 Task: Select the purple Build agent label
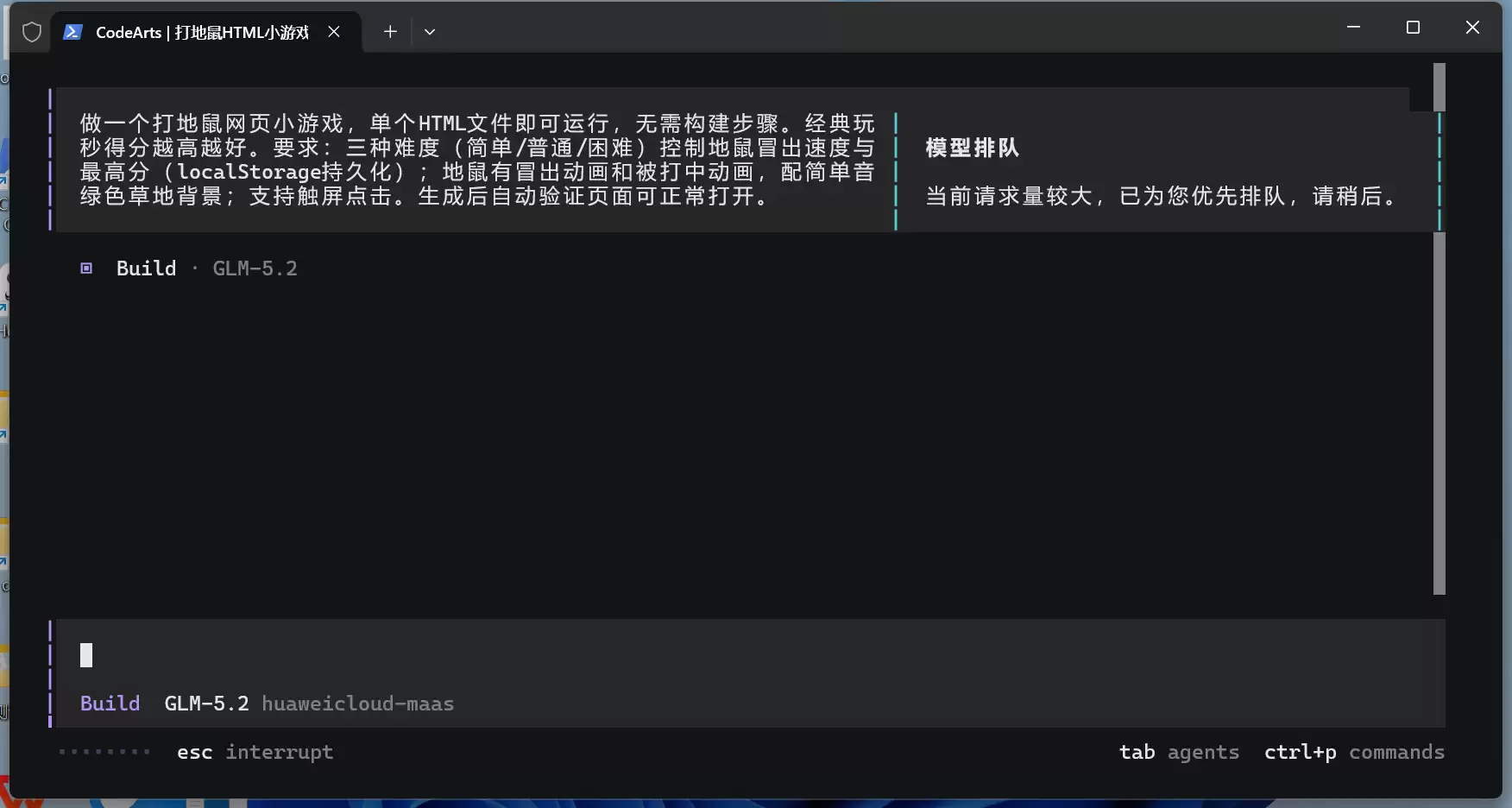(x=110, y=704)
